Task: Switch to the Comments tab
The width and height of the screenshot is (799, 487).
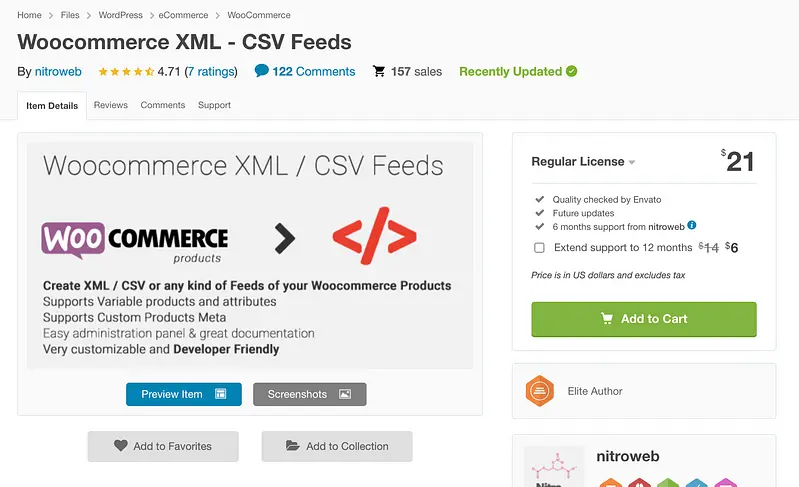Action: 163,105
